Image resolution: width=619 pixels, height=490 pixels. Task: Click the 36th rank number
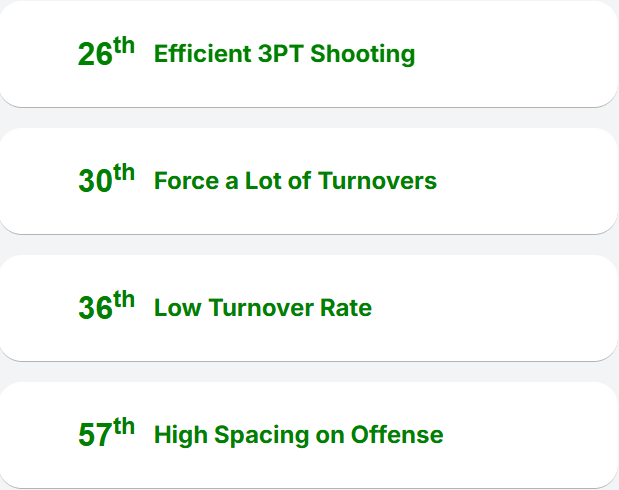coord(95,310)
